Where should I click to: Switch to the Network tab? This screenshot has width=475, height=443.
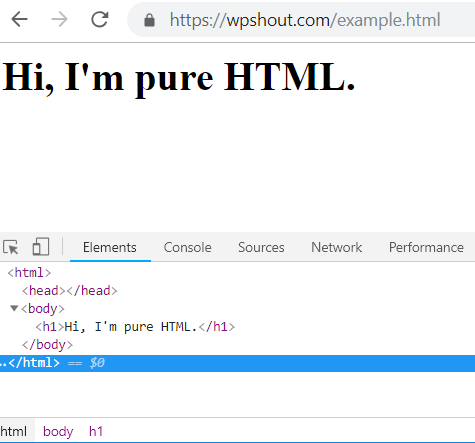tap(336, 248)
